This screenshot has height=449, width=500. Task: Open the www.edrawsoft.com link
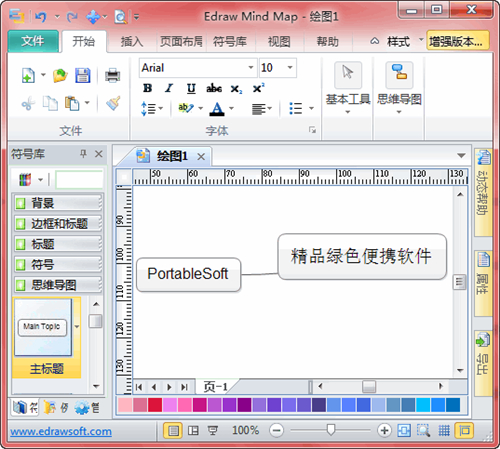coord(61,431)
